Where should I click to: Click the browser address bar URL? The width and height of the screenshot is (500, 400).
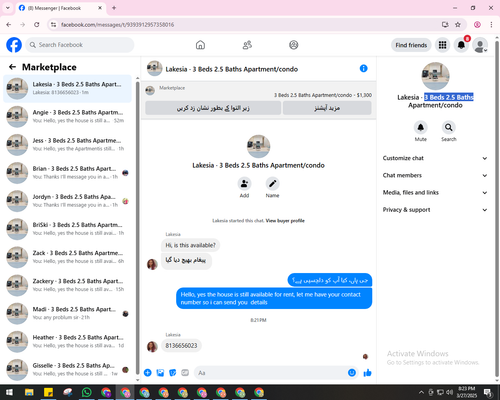(117, 25)
